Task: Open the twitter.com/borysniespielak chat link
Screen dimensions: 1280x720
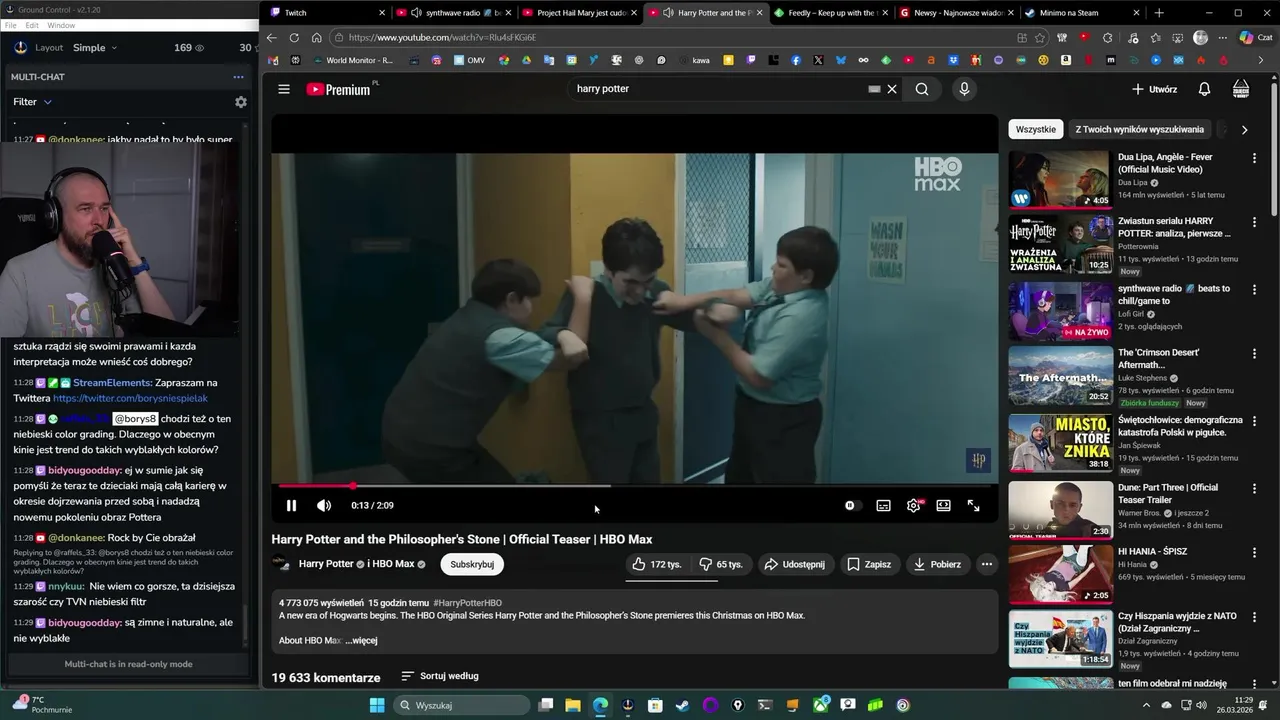Action: (130, 398)
